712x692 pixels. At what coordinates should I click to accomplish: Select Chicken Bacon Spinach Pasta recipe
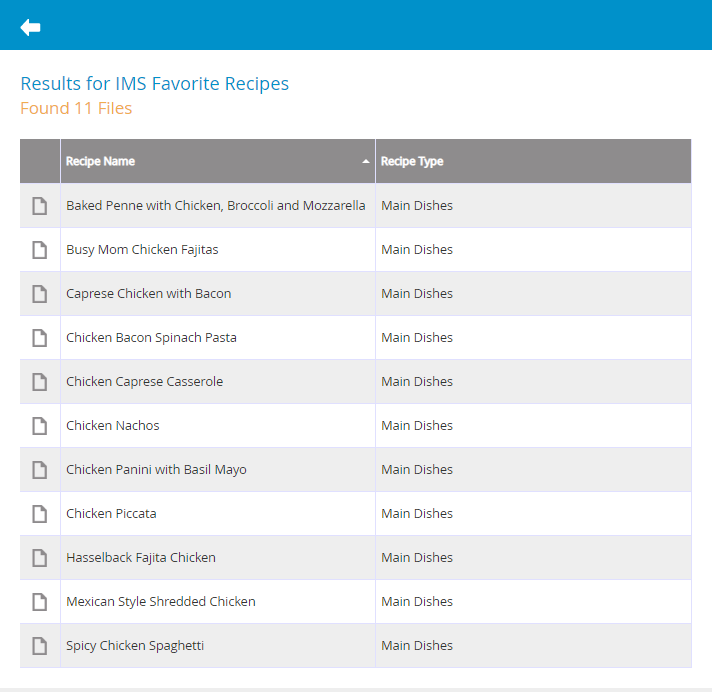coord(151,338)
